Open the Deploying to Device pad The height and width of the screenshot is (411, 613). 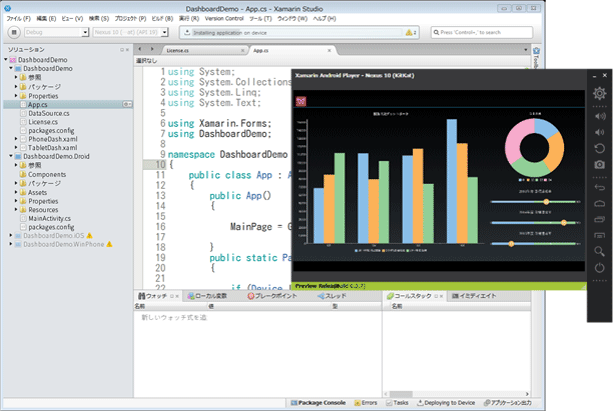[446, 403]
